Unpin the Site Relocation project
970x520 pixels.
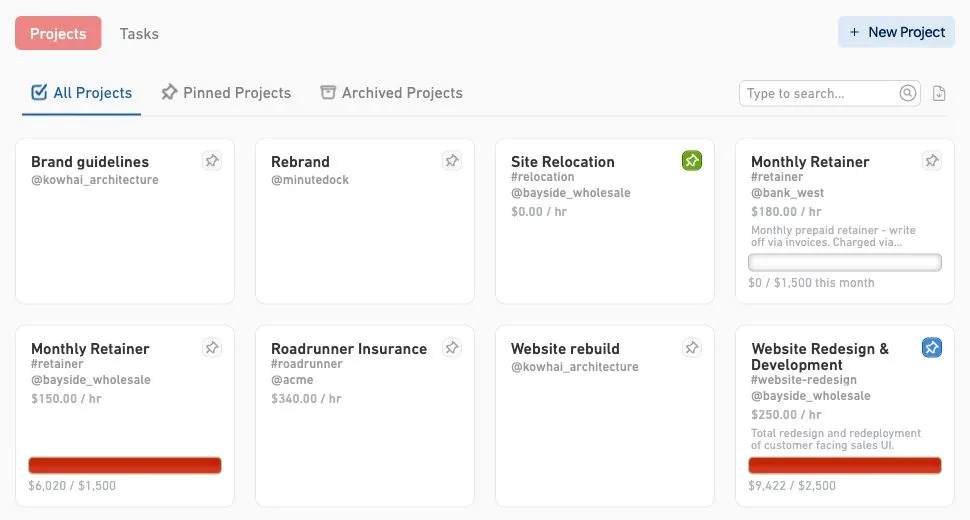tap(692, 161)
